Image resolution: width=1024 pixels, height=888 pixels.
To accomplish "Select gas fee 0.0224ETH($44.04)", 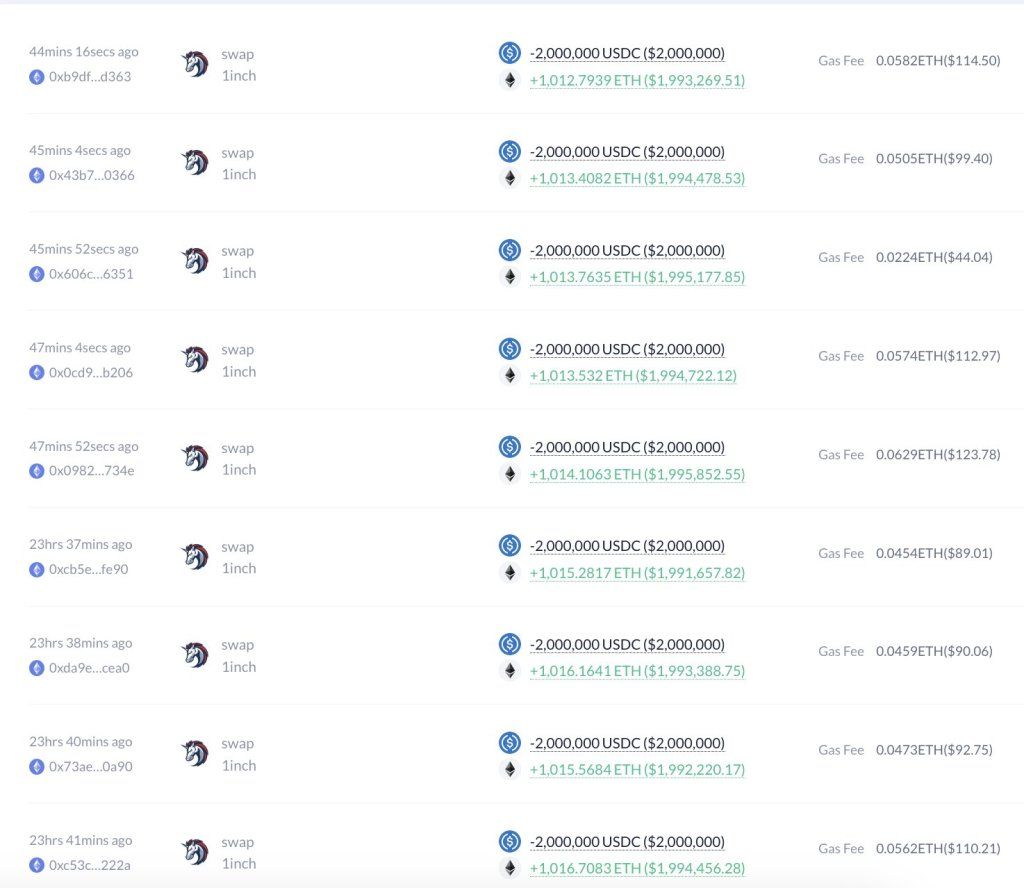I will click(x=935, y=257).
